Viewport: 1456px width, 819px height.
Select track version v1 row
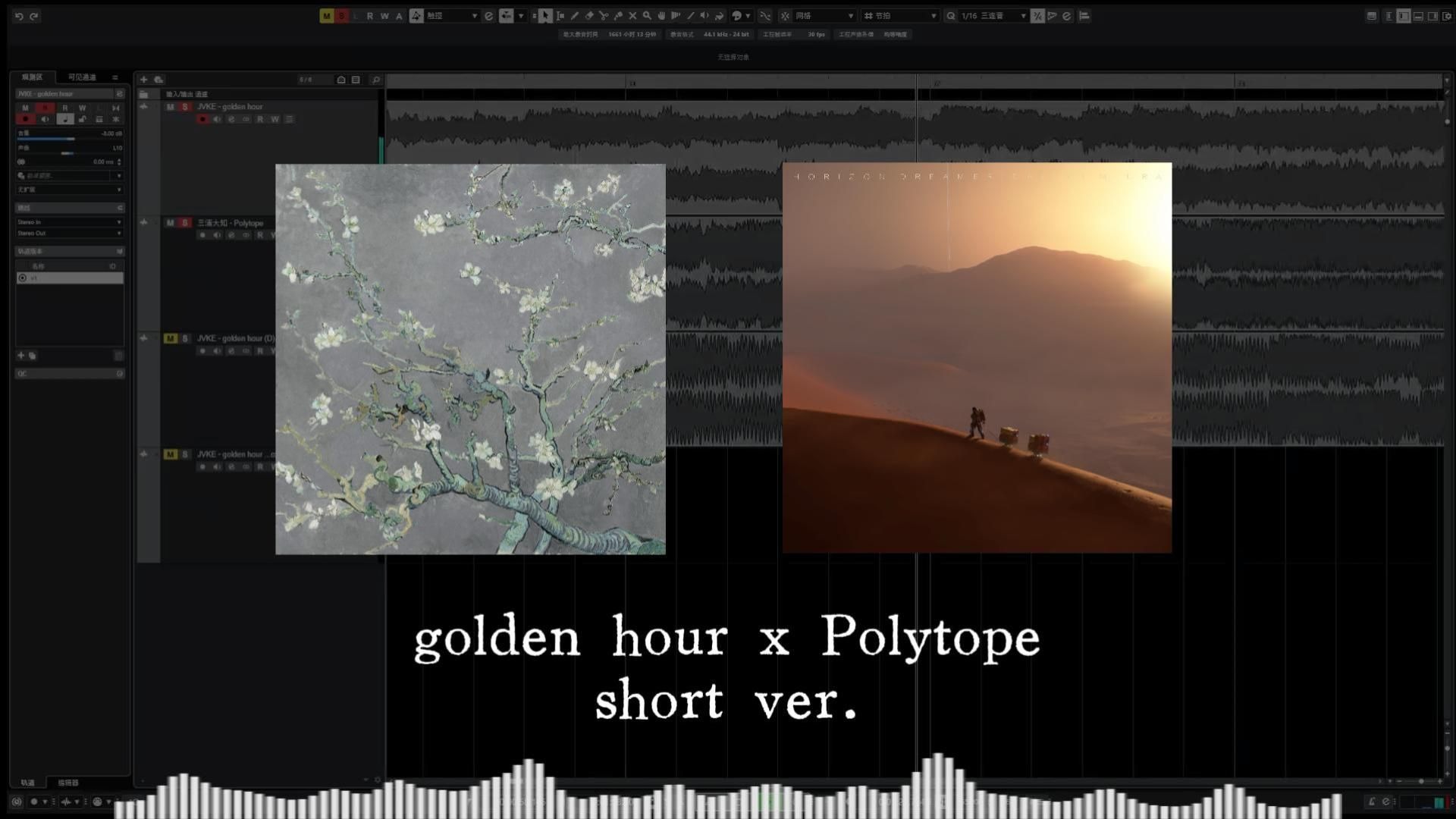[70, 278]
